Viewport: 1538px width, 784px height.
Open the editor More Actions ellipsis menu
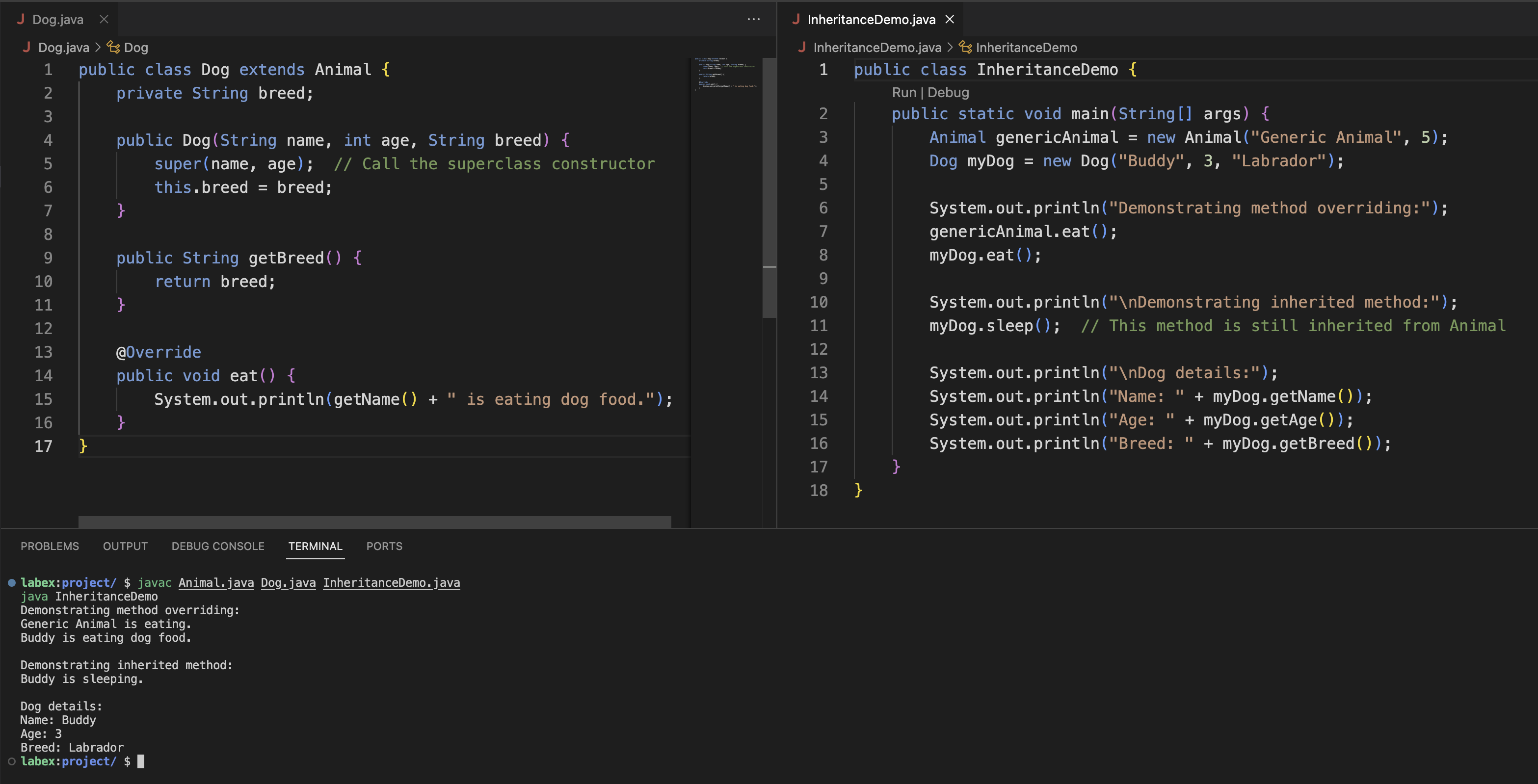click(753, 19)
